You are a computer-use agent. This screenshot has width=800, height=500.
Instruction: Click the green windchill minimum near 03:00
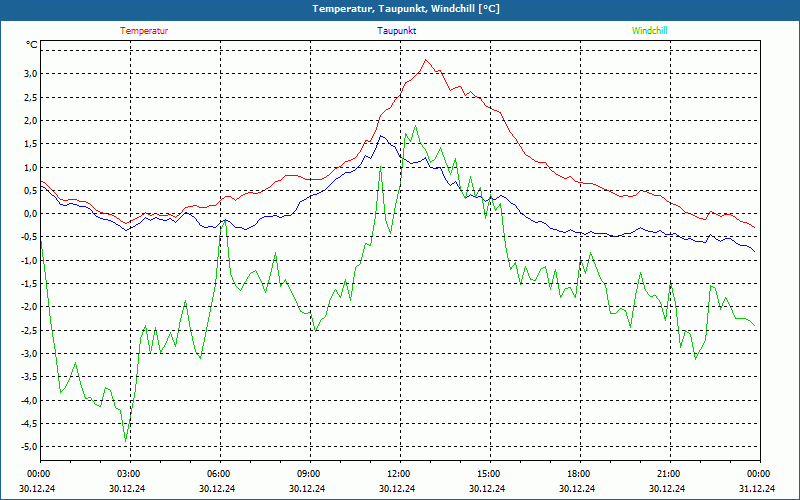(126, 441)
